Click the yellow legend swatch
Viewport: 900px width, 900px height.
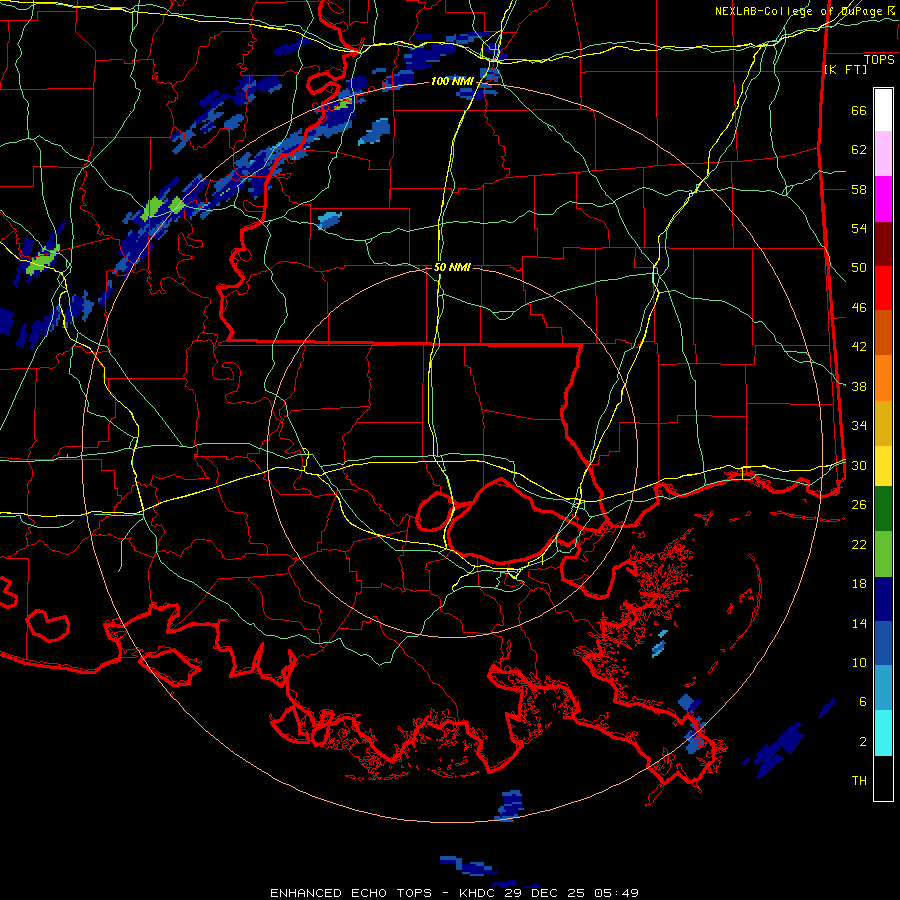tap(883, 466)
